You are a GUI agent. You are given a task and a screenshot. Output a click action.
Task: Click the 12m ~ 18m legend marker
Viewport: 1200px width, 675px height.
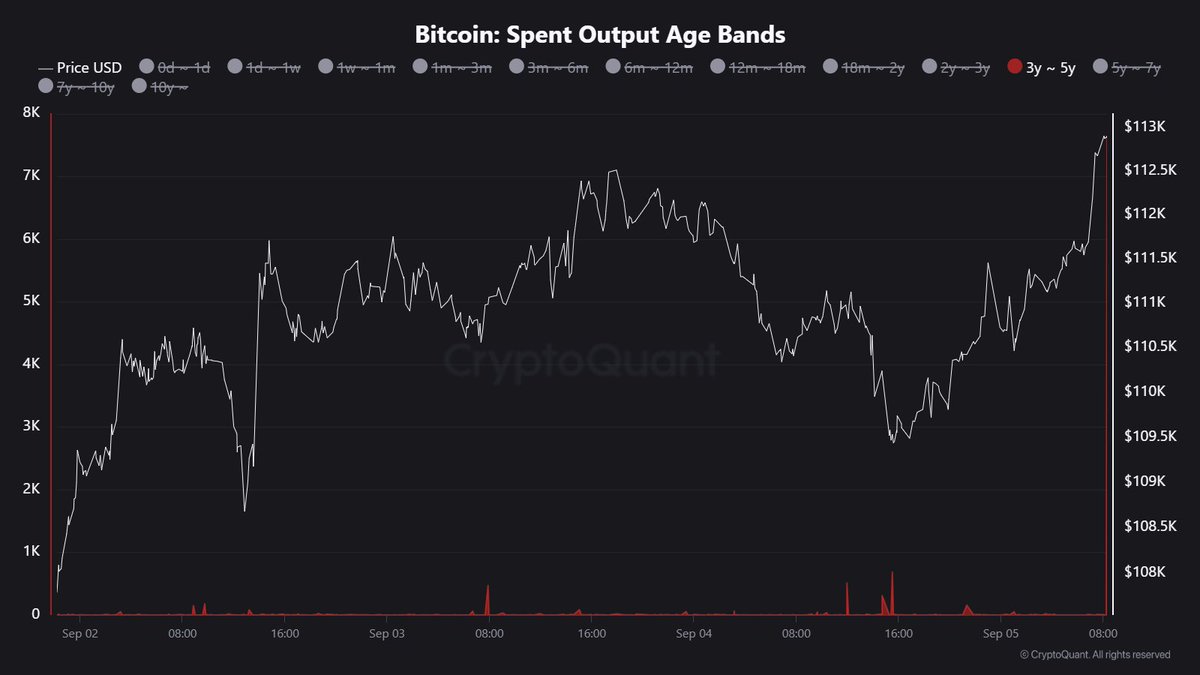718,67
